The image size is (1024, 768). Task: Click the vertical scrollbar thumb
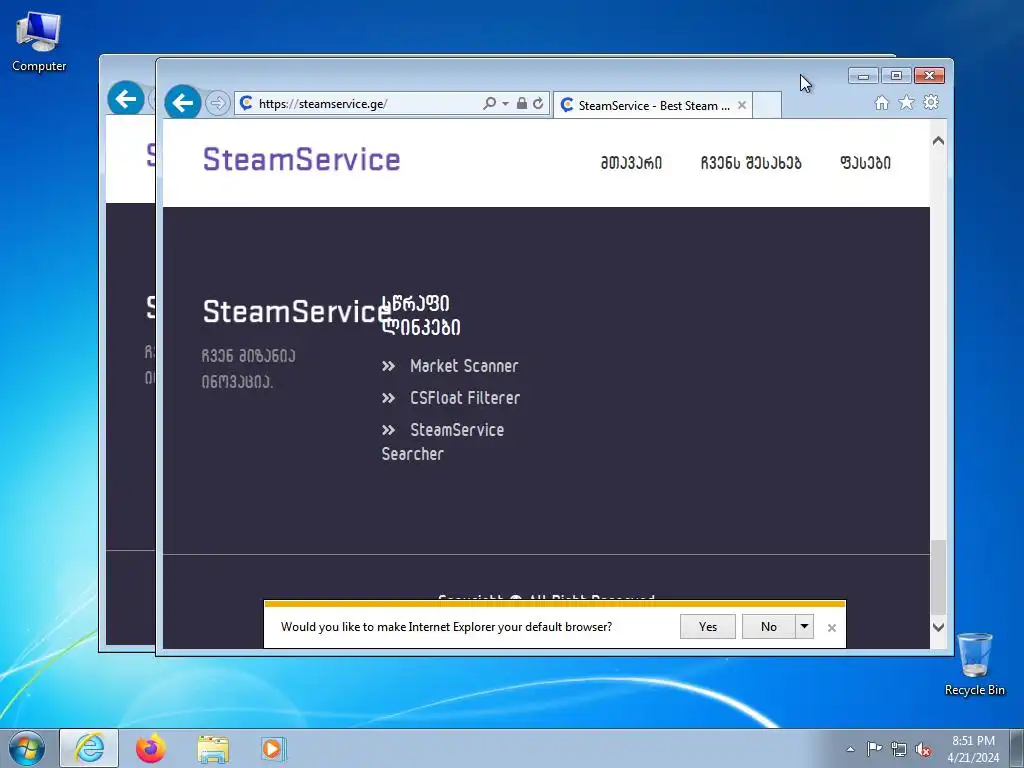pyautogui.click(x=938, y=577)
